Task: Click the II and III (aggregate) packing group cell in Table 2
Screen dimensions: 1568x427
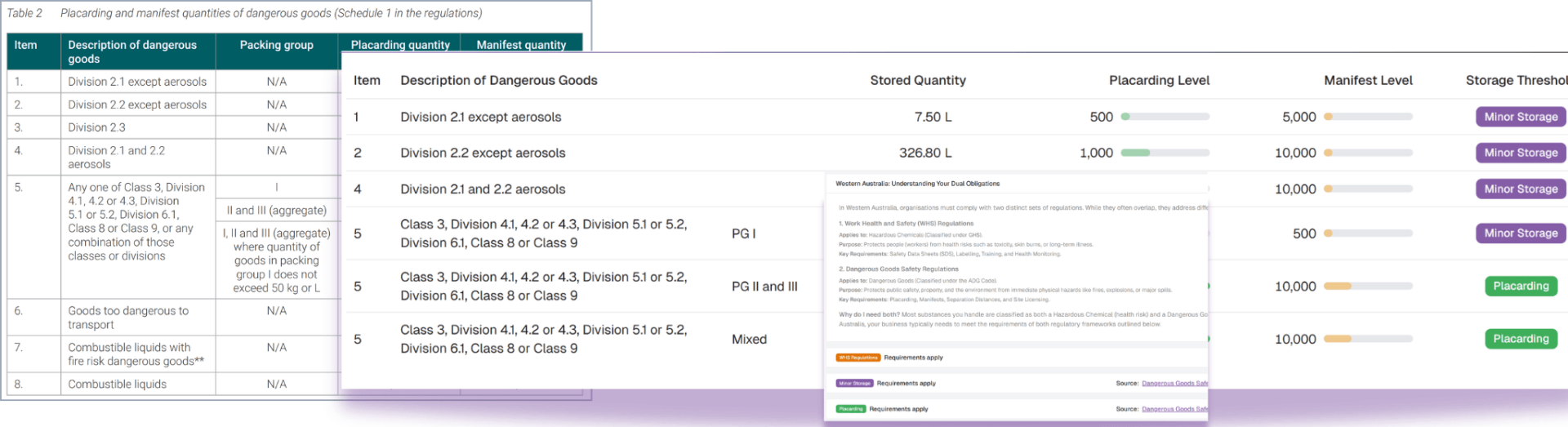Action: (x=276, y=210)
